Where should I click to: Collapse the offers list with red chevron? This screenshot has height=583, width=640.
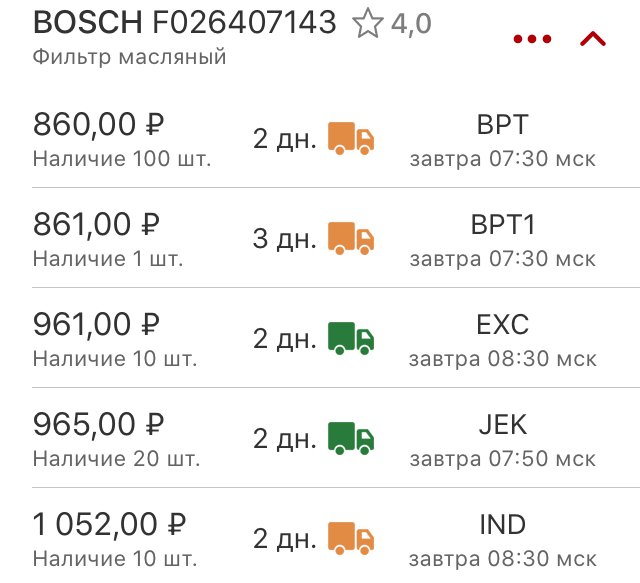pos(593,39)
